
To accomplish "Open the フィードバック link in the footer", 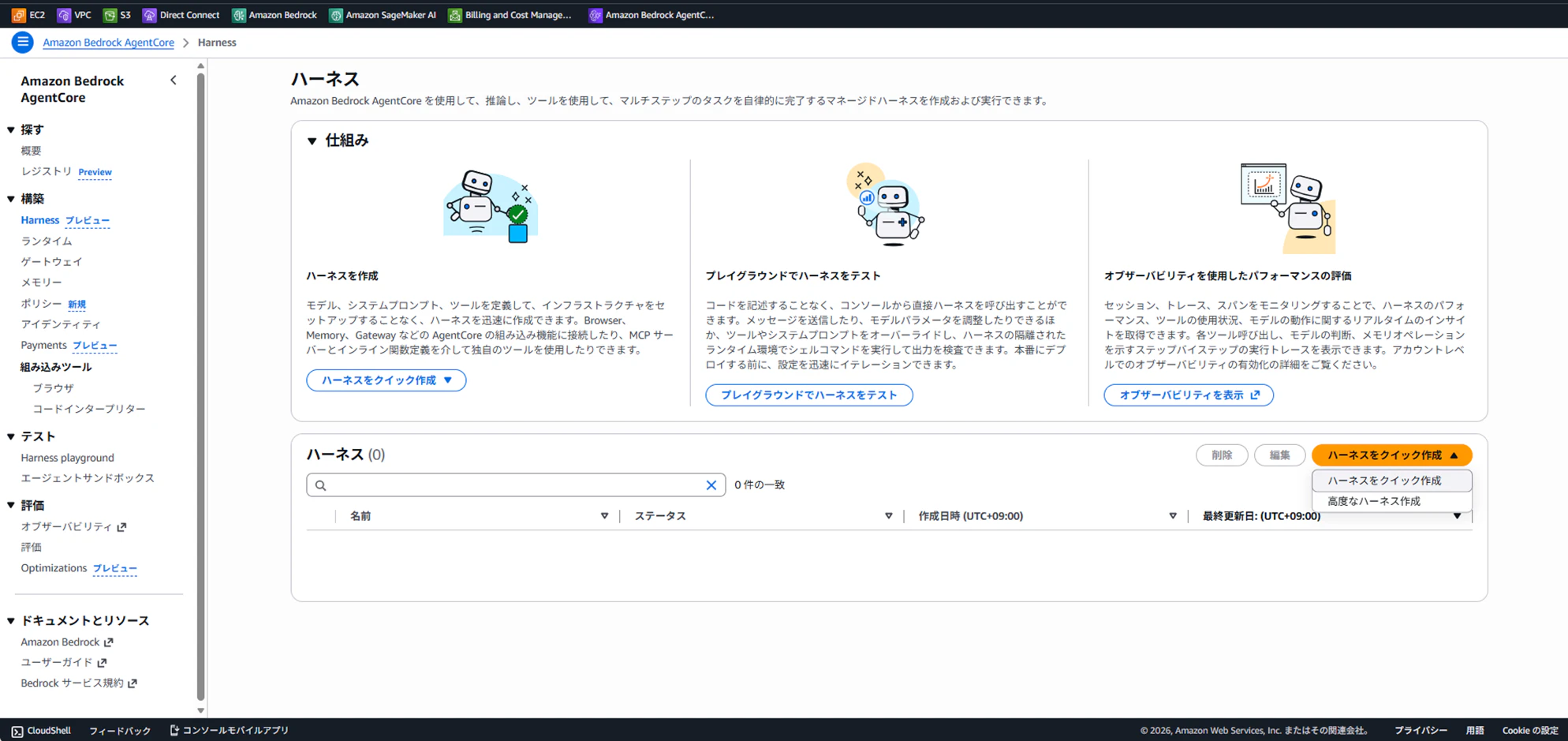I will point(120,731).
